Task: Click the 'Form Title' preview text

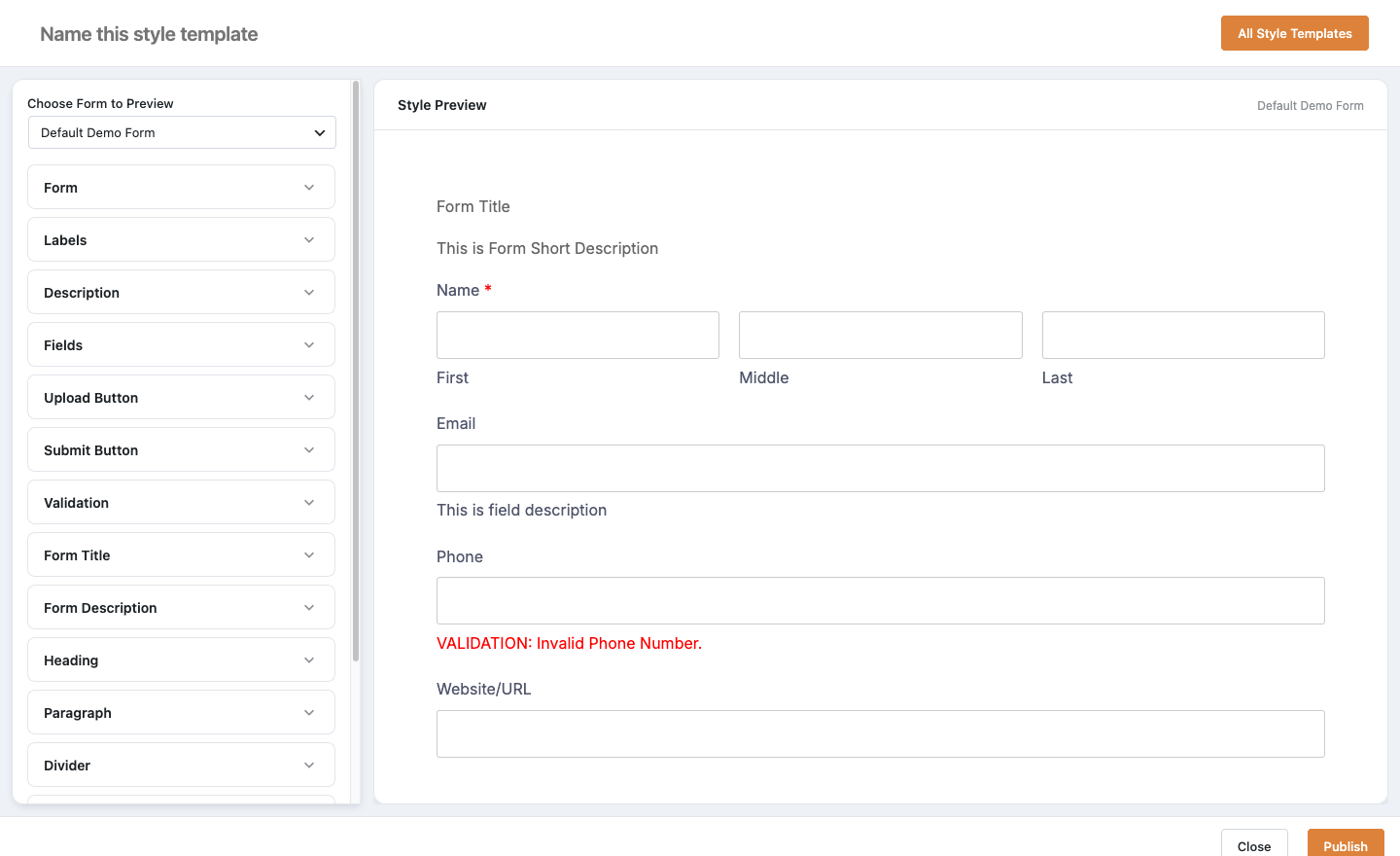Action: [x=473, y=206]
